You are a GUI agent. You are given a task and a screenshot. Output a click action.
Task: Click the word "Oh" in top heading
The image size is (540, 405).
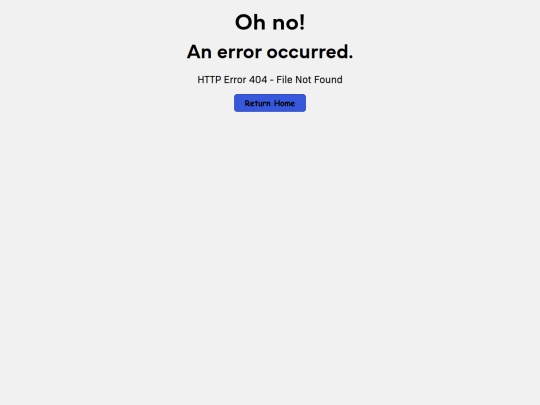[x=250, y=22]
